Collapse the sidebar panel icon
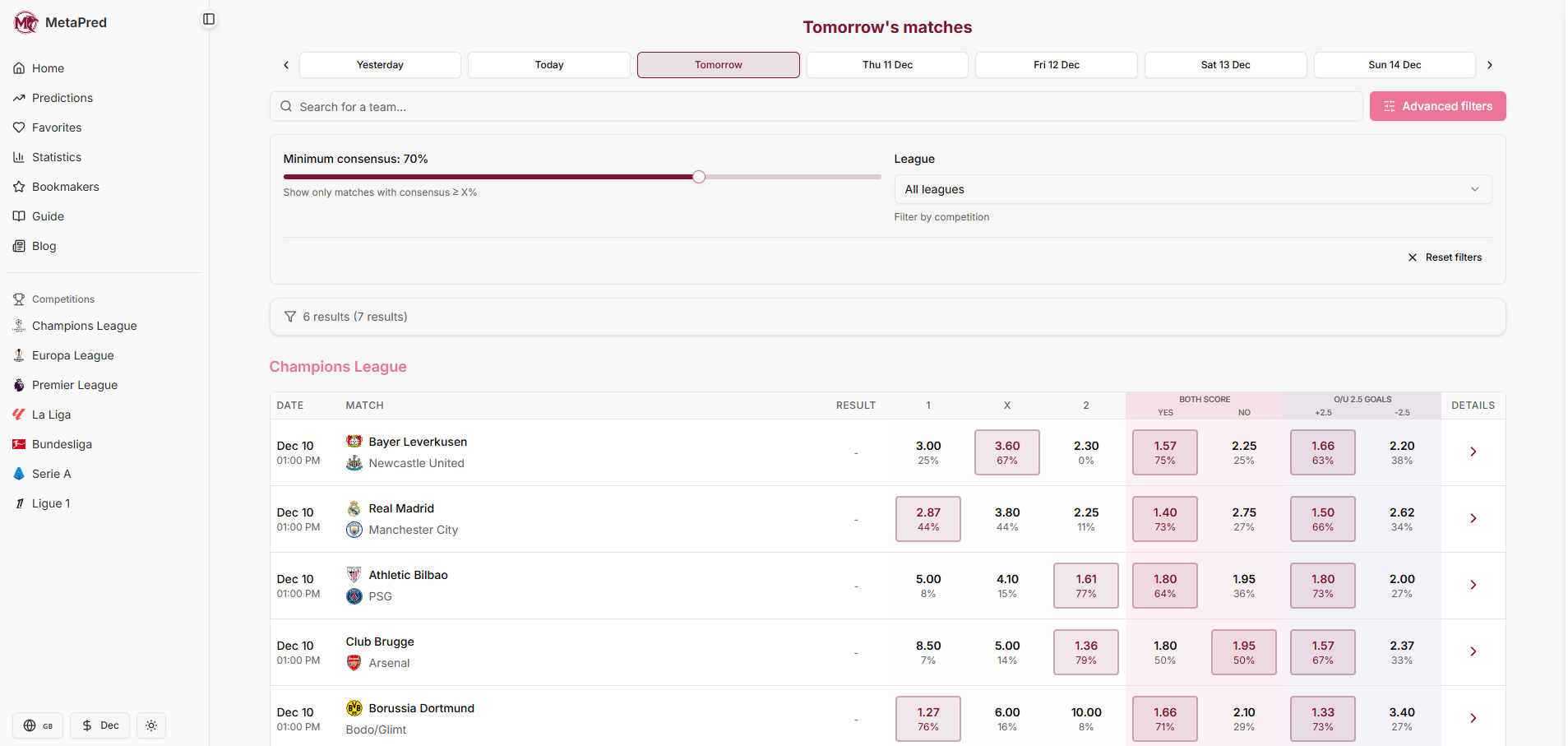Image resolution: width=1568 pixels, height=746 pixels. (209, 19)
